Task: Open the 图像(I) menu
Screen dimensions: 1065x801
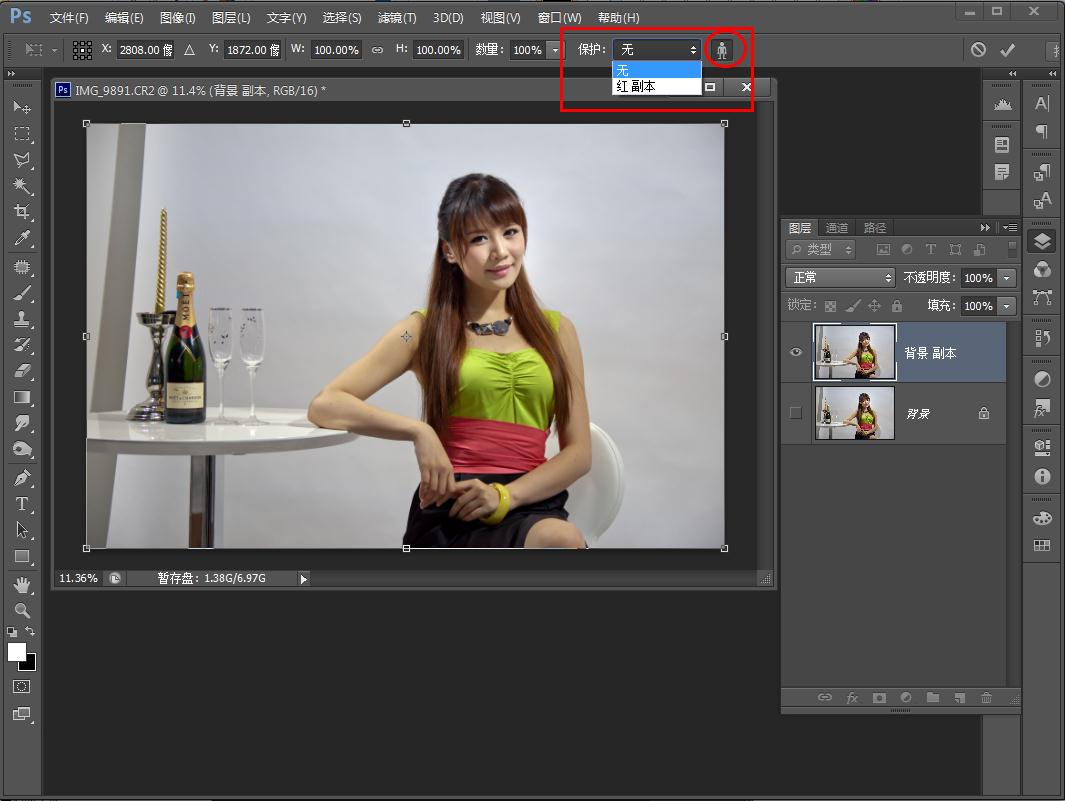Action: 178,18
